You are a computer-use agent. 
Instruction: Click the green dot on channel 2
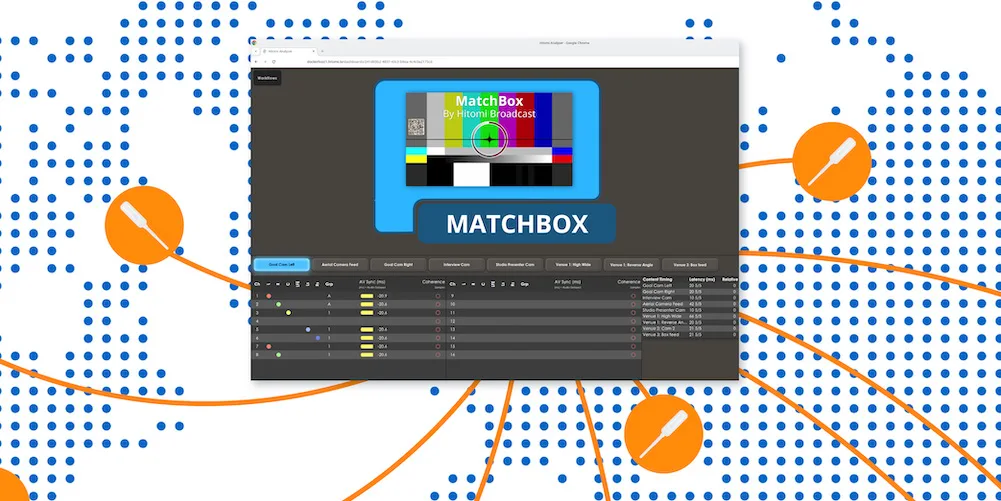(278, 304)
